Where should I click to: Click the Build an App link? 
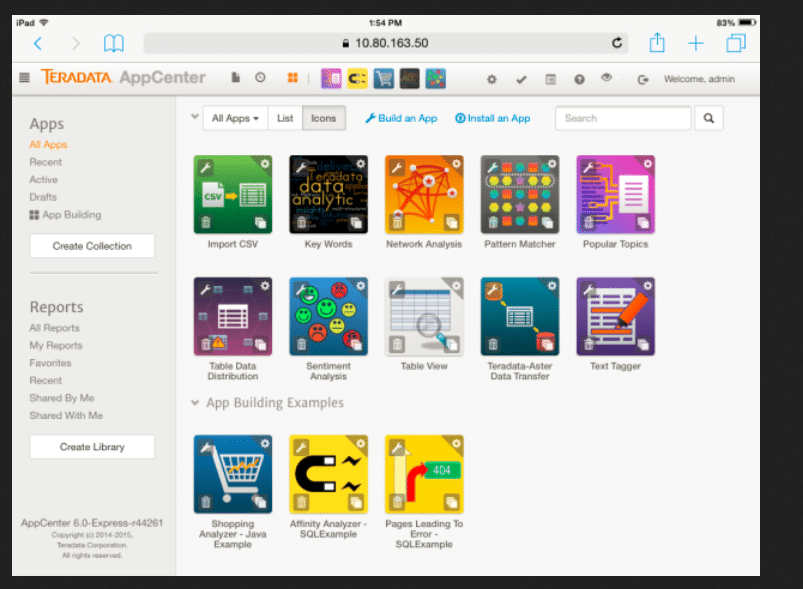pos(401,118)
